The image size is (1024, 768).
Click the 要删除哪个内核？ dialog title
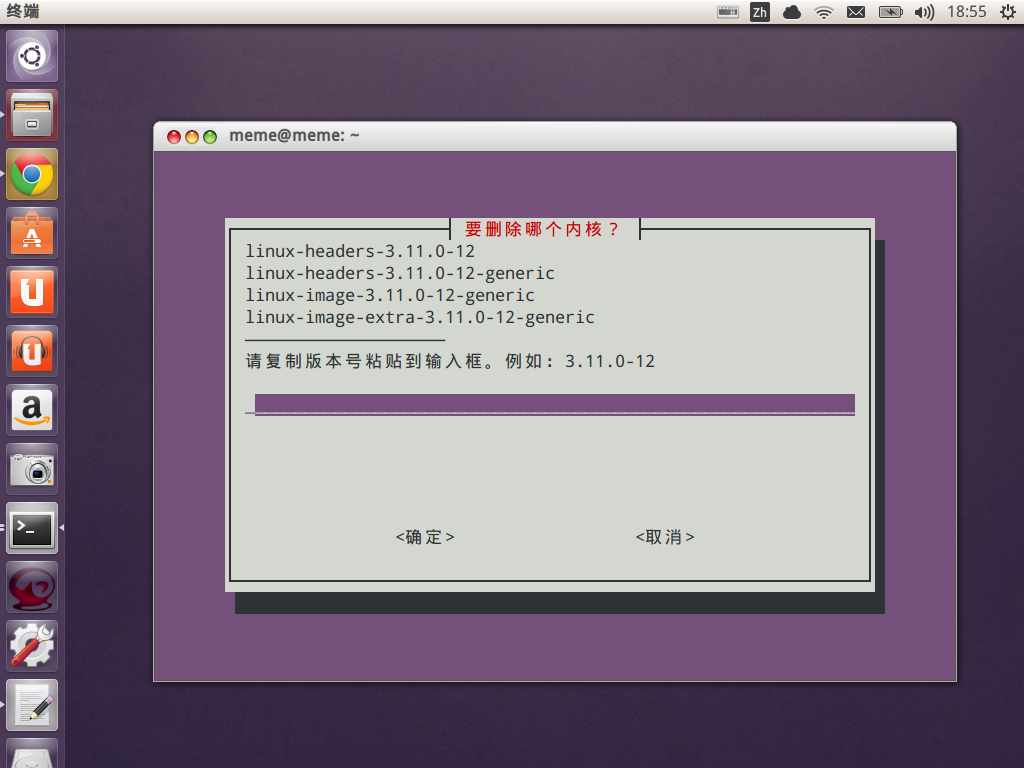tap(541, 229)
